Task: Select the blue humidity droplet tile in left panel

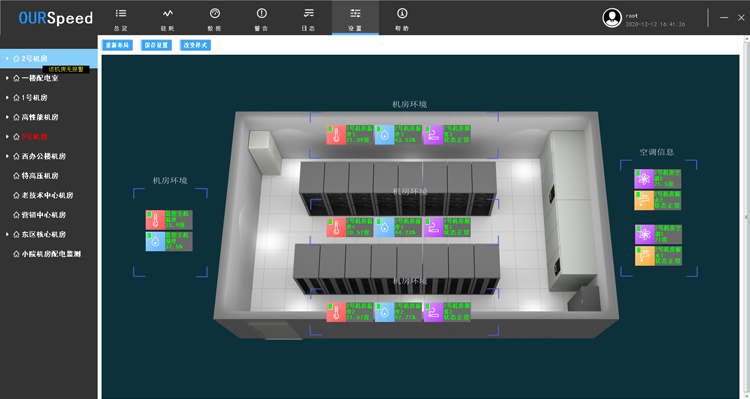Action: click(155, 241)
